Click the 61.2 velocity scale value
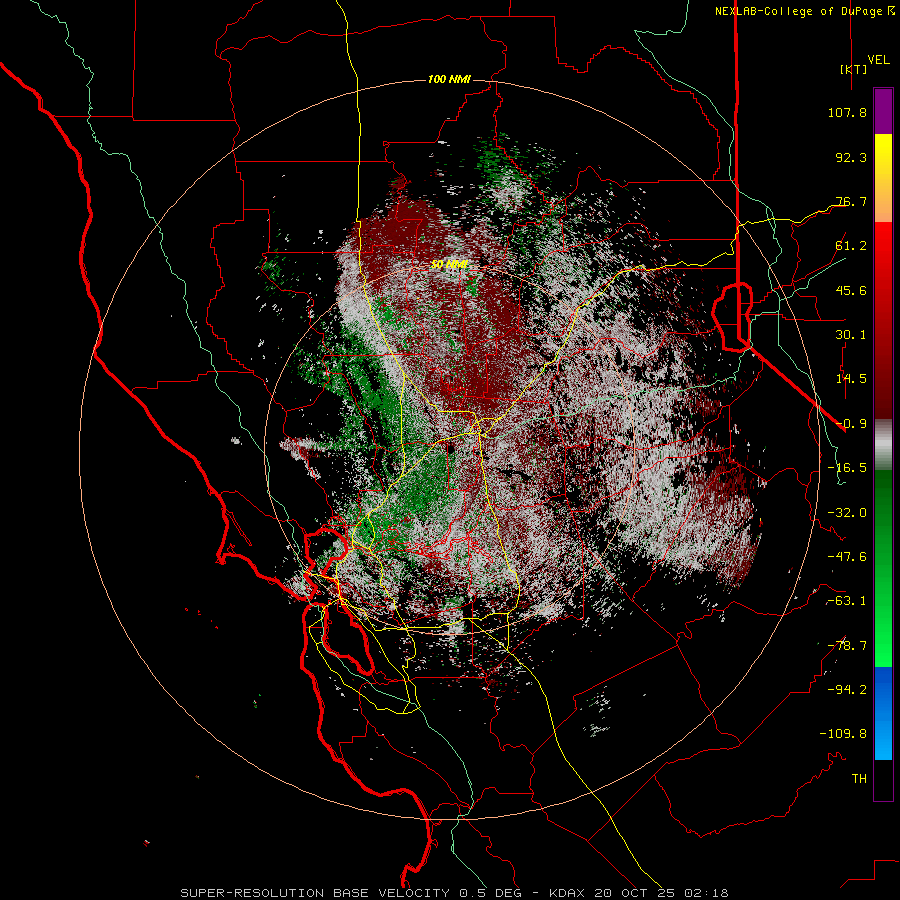Viewport: 900px width, 900px height. (x=851, y=246)
